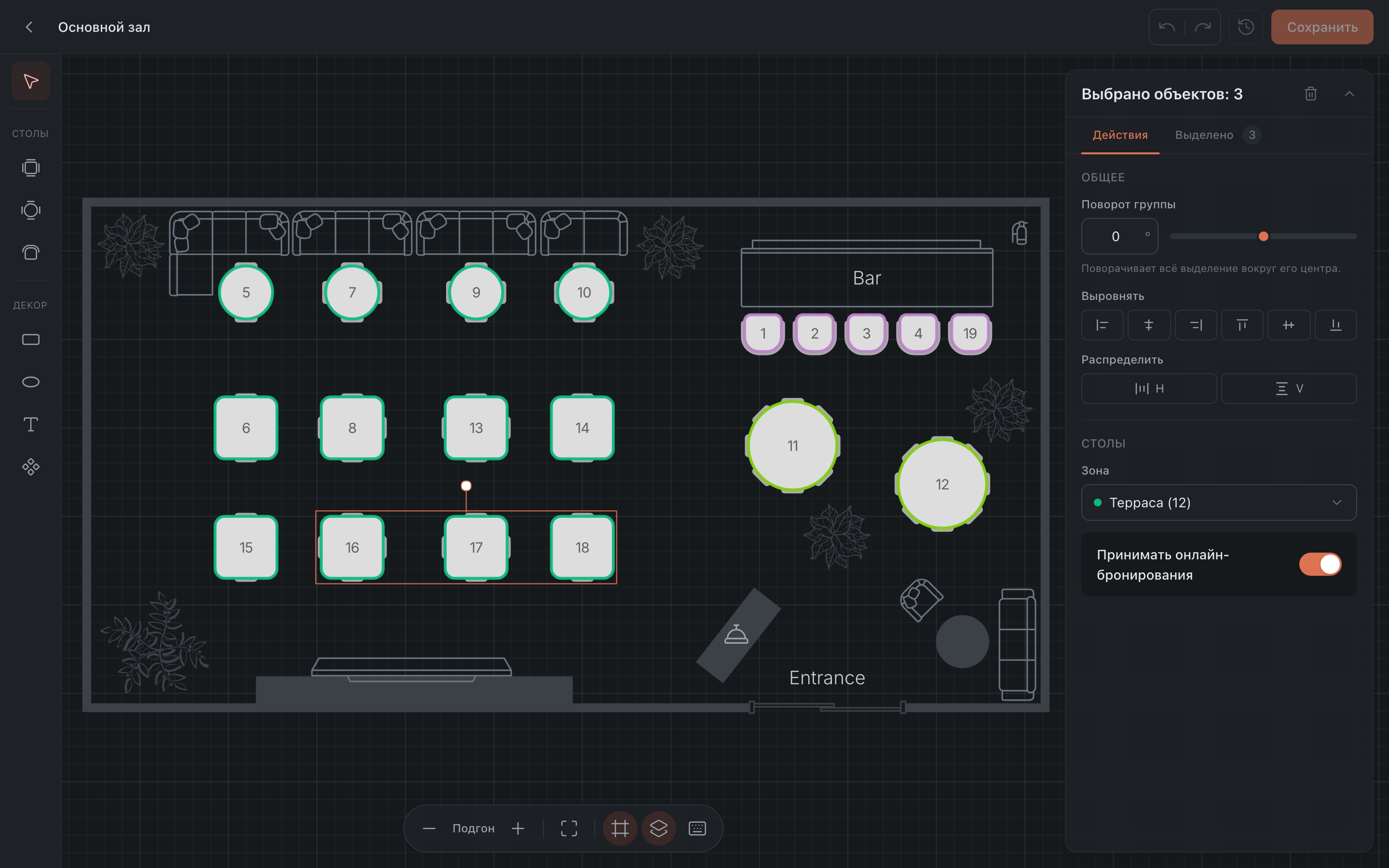The image size is (1389, 868).
Task: Distribute selection vertically (V)
Action: (x=1289, y=389)
